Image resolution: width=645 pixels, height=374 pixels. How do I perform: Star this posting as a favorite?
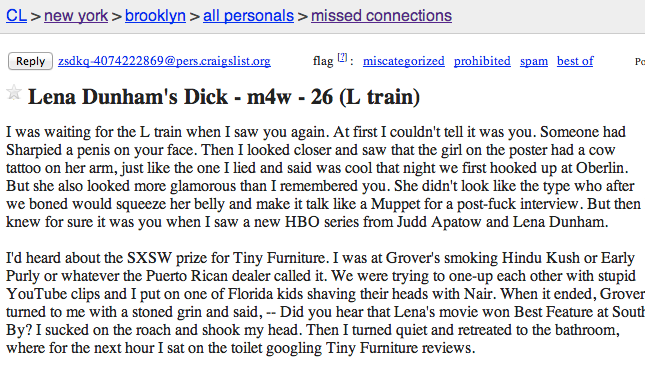14,92
